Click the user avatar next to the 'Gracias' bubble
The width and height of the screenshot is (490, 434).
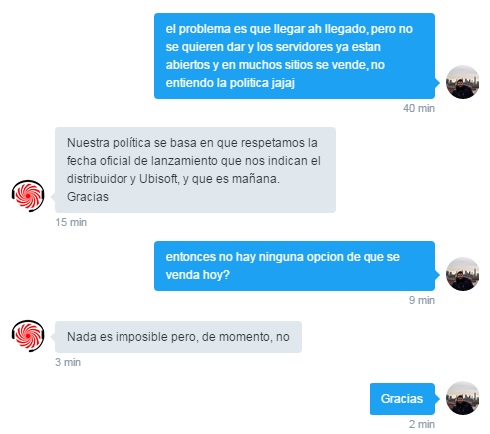(462, 398)
